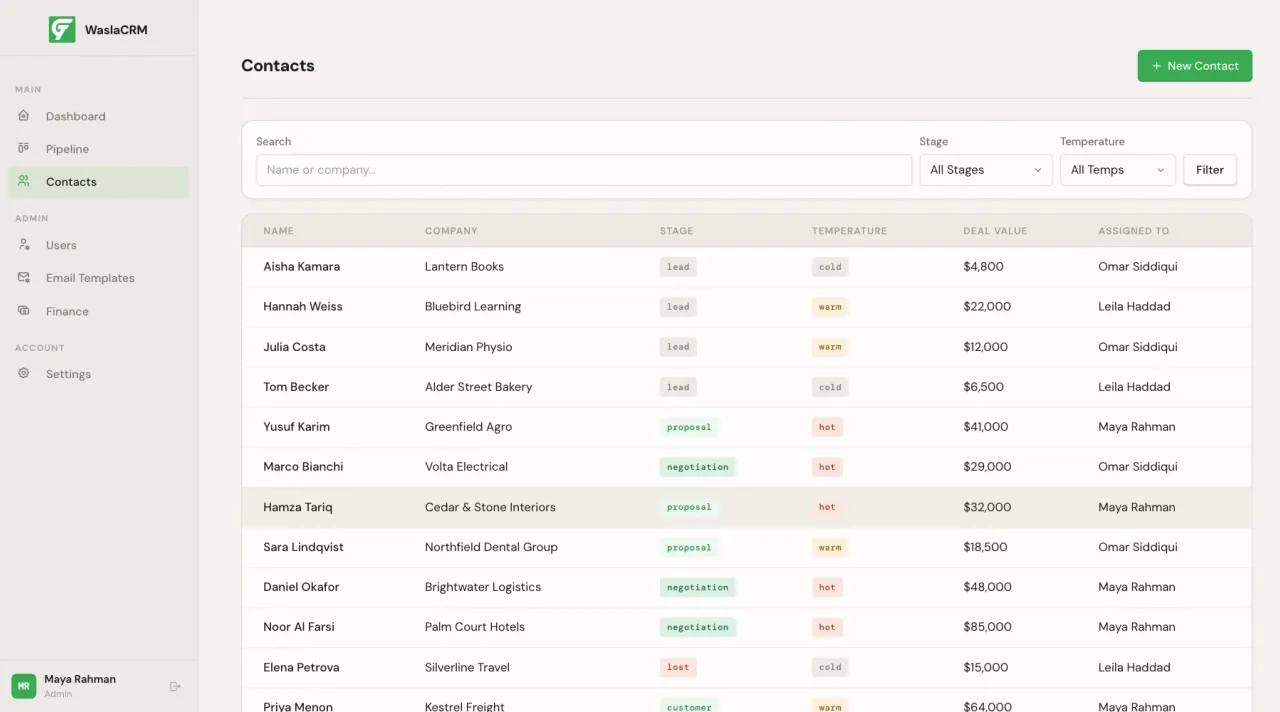The image size is (1280, 712).
Task: Open contact Marco Bianchi
Action: pos(303,467)
